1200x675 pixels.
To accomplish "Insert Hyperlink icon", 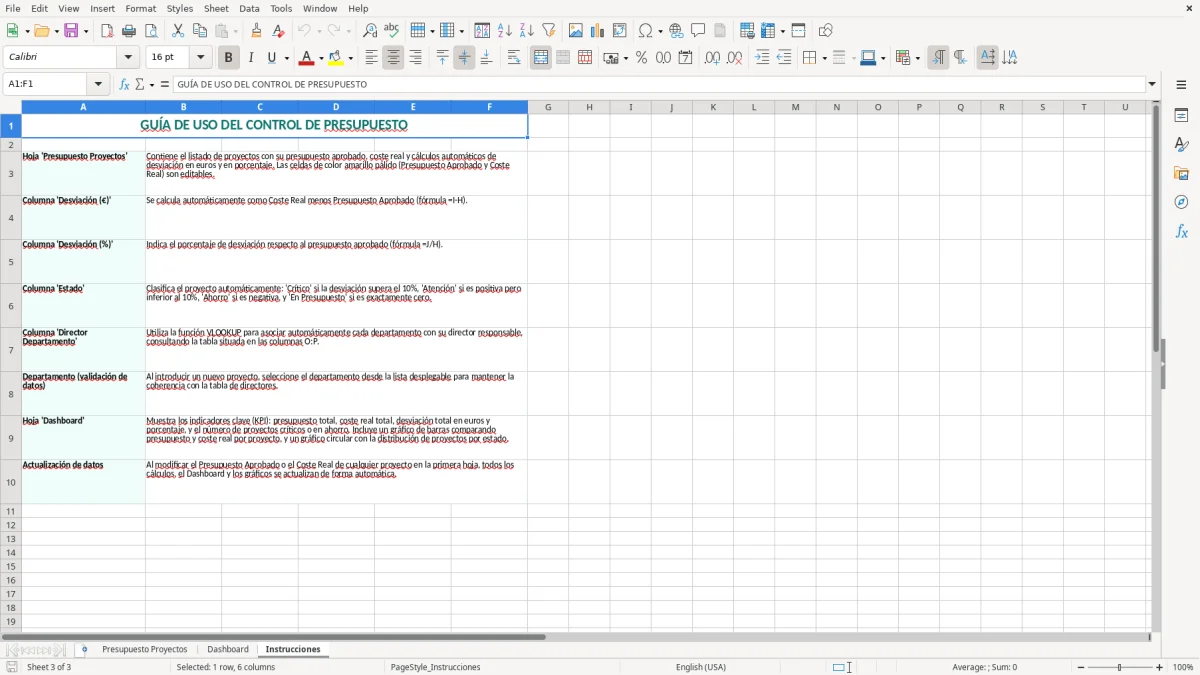I will coord(676,31).
